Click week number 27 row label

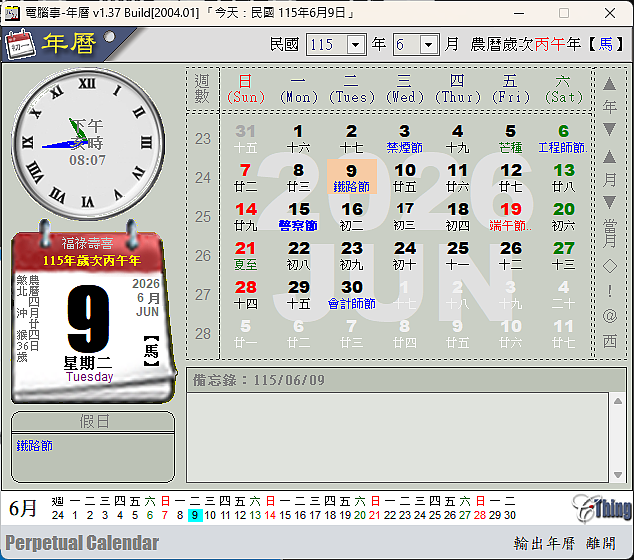click(x=203, y=295)
